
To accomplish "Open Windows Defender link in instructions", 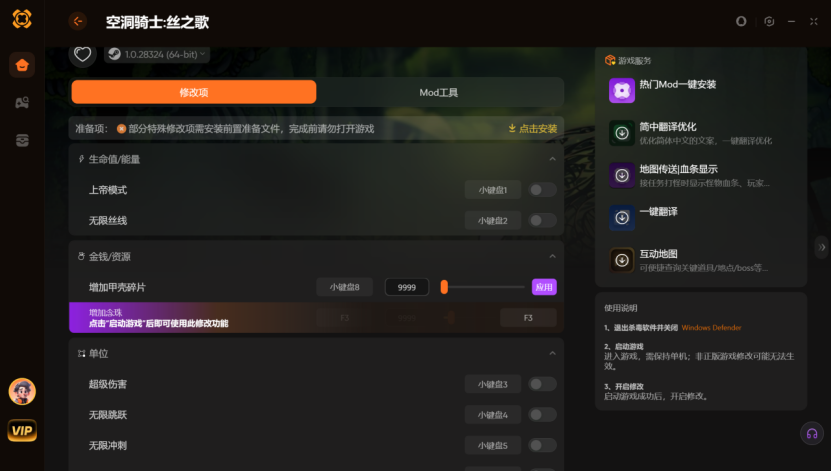I will [x=711, y=327].
